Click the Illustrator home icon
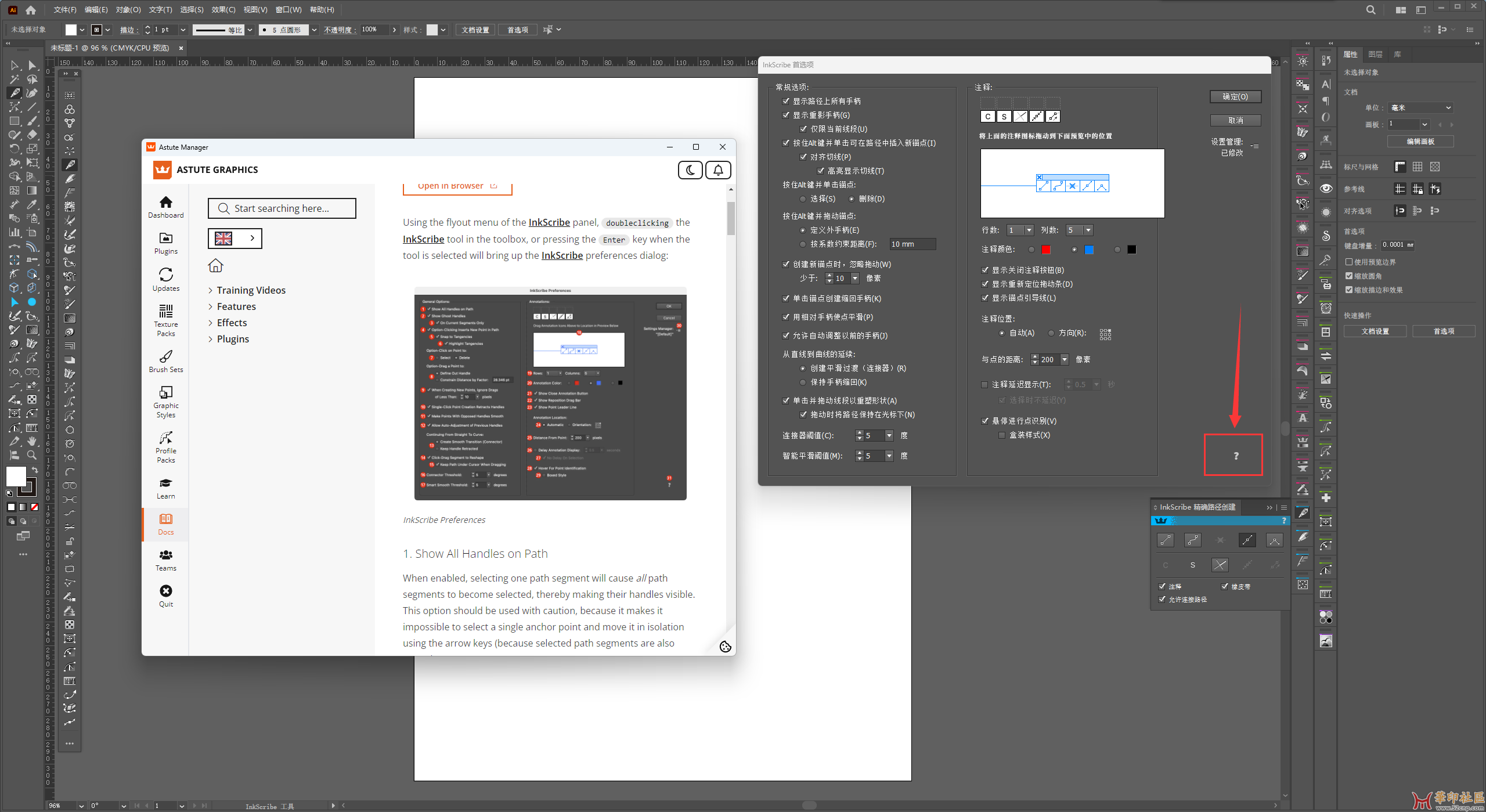Screen dimensions: 1486x812 coord(31,10)
